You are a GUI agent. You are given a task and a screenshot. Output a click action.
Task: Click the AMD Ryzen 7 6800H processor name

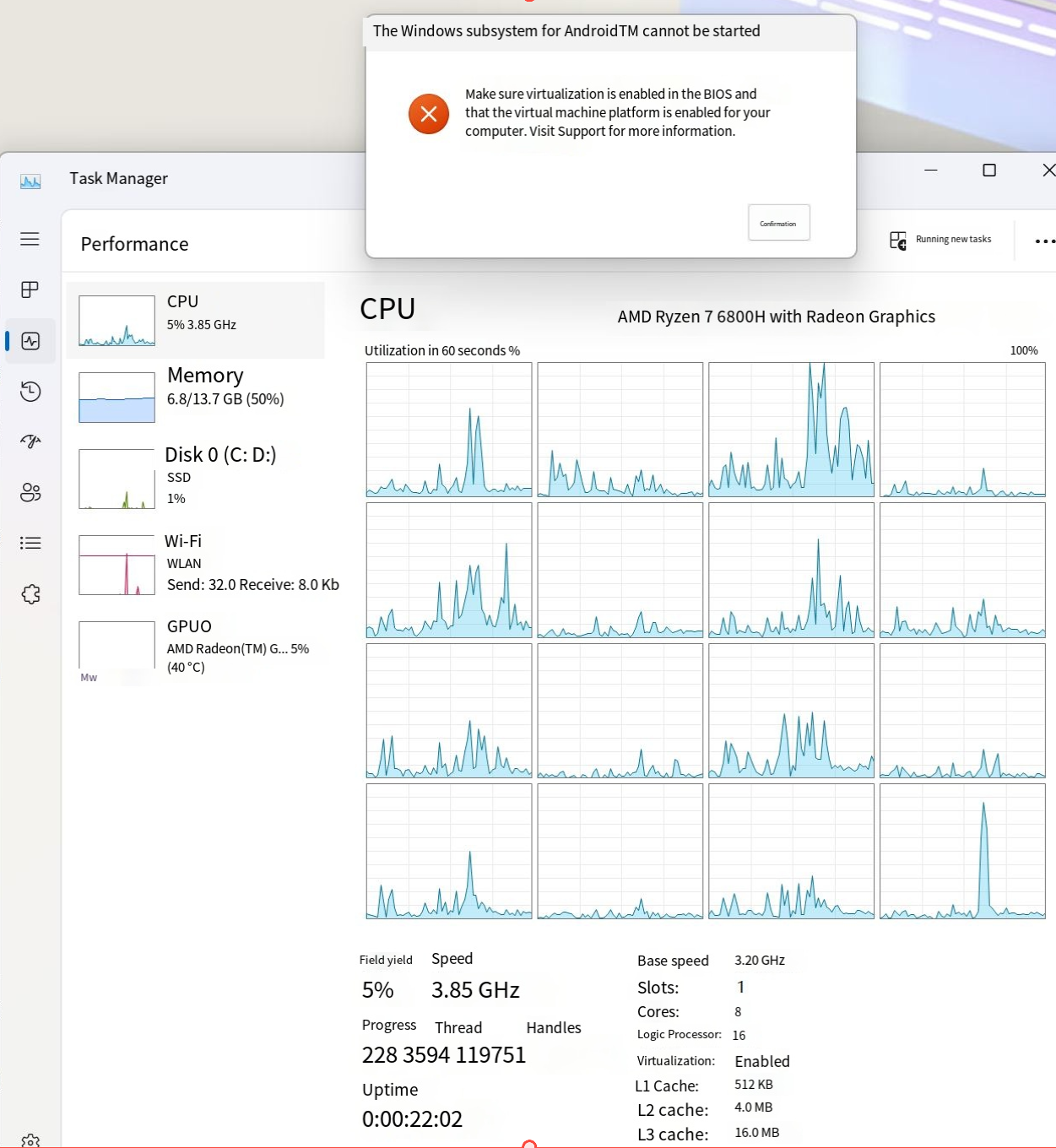(776, 317)
